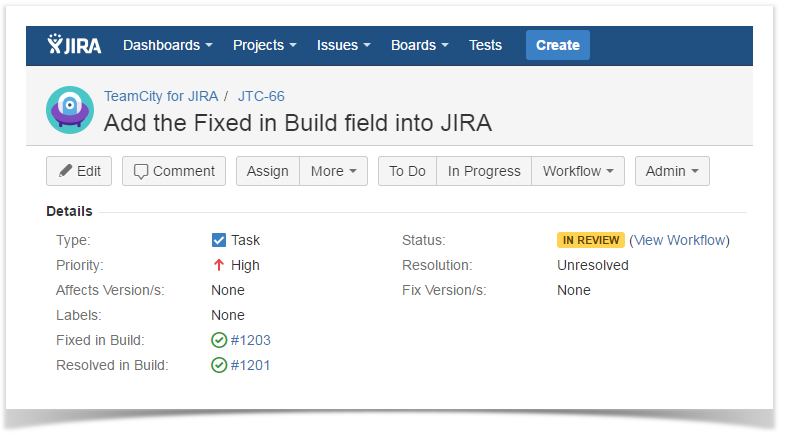Click the green check icon beside #1203
The image size is (787, 438).
pyautogui.click(x=219, y=340)
